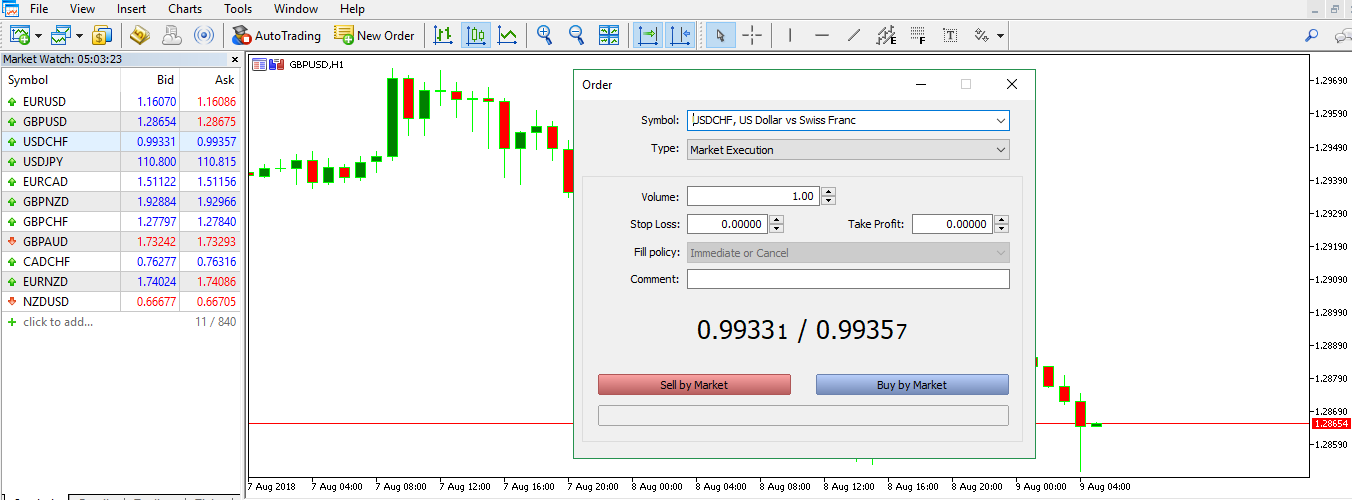
Task: Click the grey cloud hosting toolbar icon
Action: tap(171, 35)
